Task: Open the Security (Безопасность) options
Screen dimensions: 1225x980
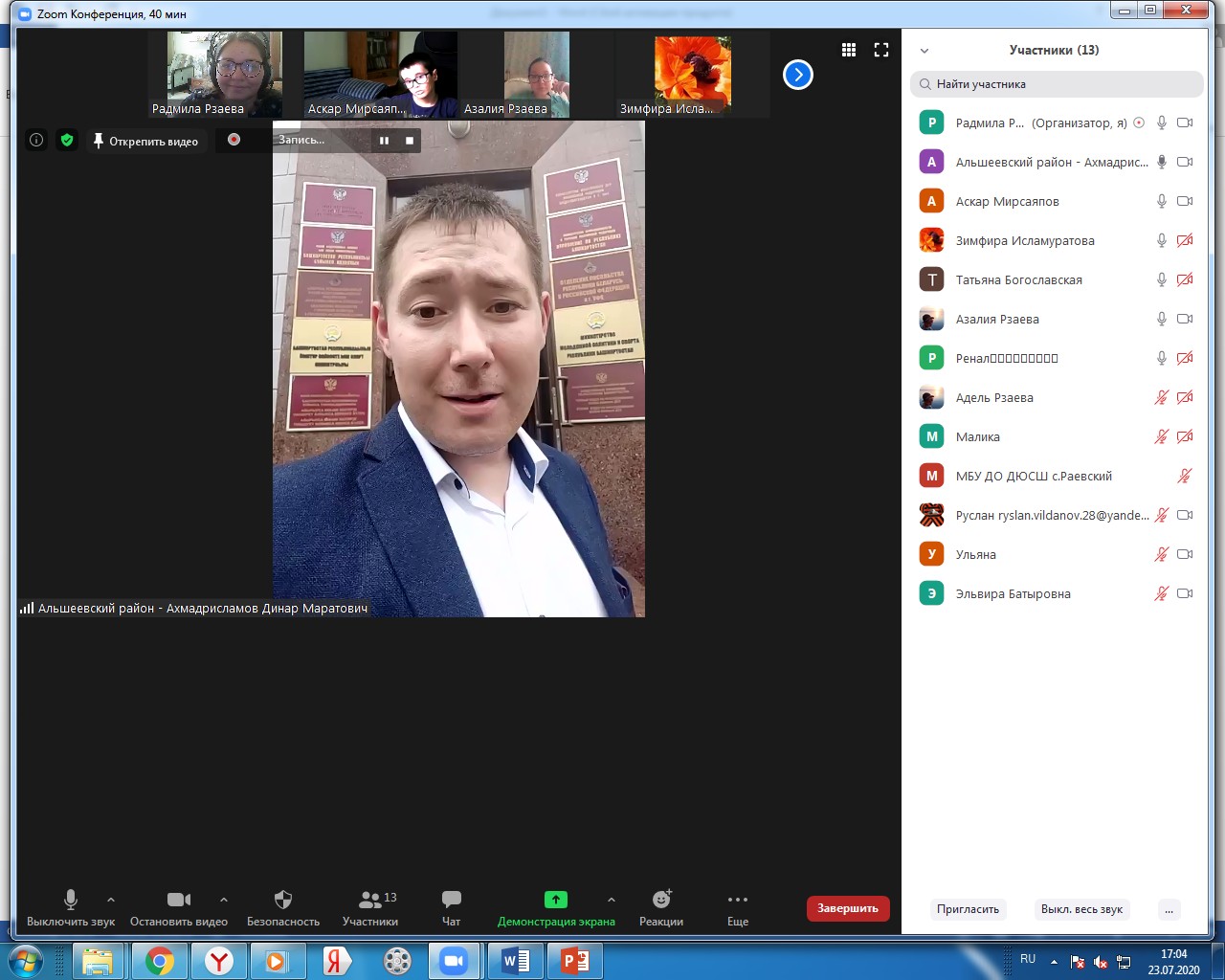Action: coord(283,907)
